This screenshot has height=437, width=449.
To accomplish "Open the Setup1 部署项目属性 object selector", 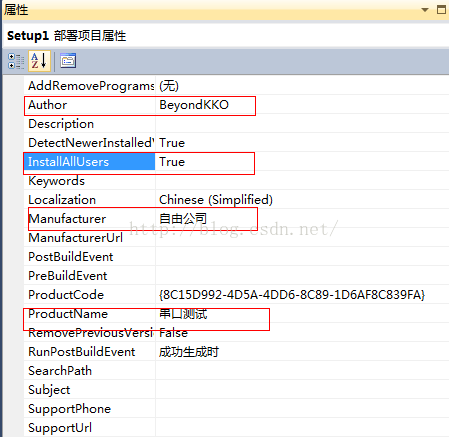I will click(x=226, y=35).
